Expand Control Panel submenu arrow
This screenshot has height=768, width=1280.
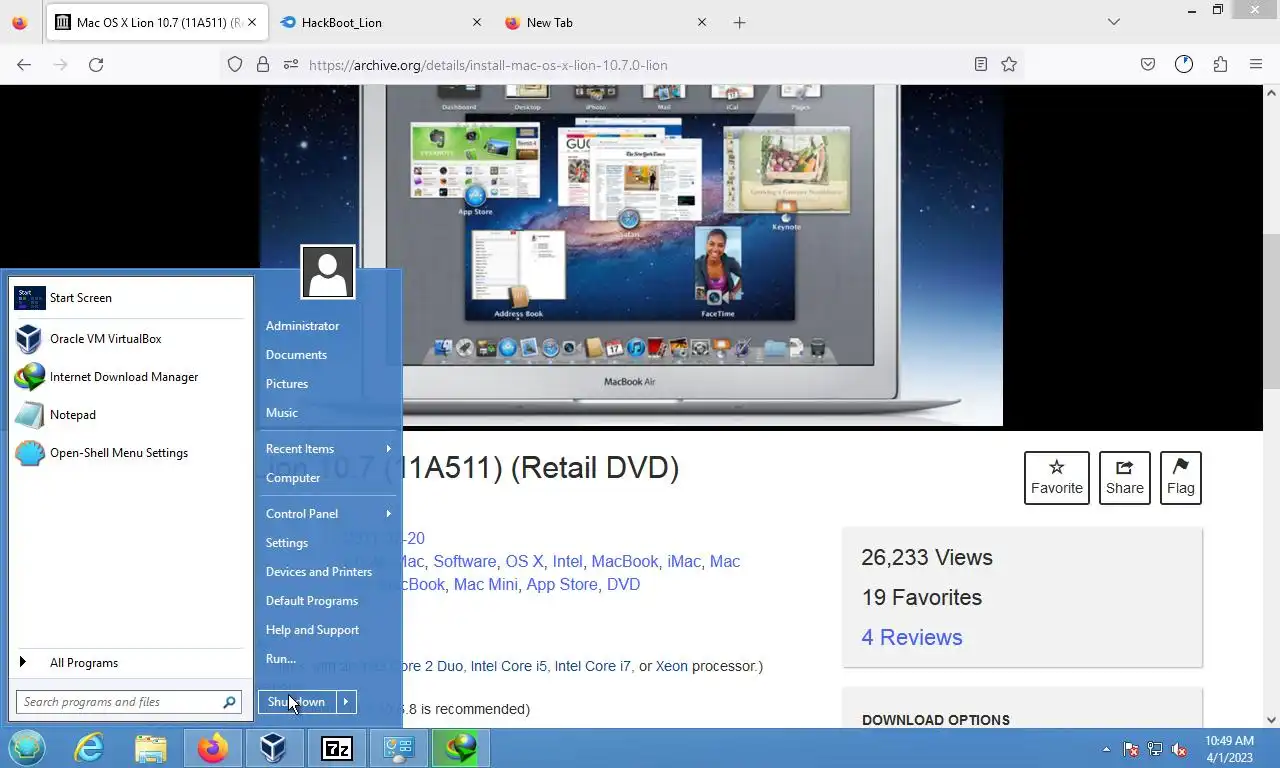388,514
